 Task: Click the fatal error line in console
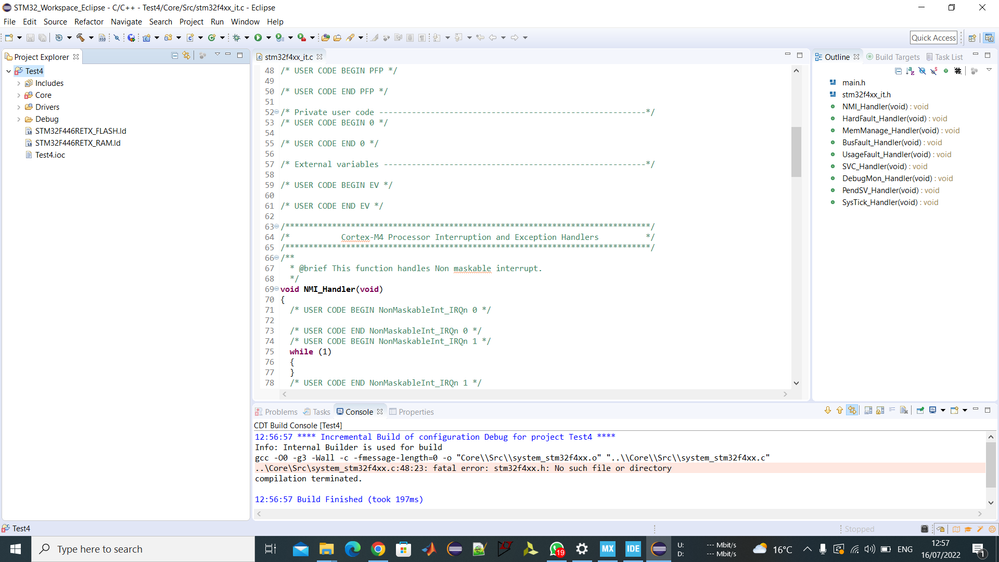point(463,468)
